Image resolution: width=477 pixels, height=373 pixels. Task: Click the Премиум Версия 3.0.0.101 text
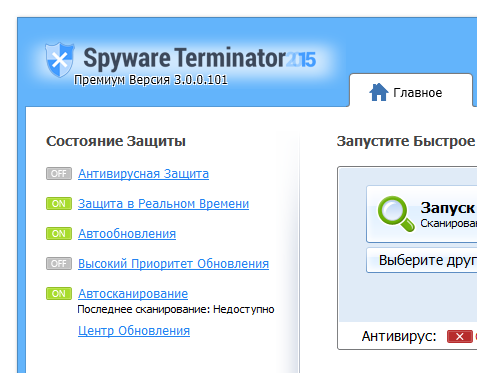(151, 80)
